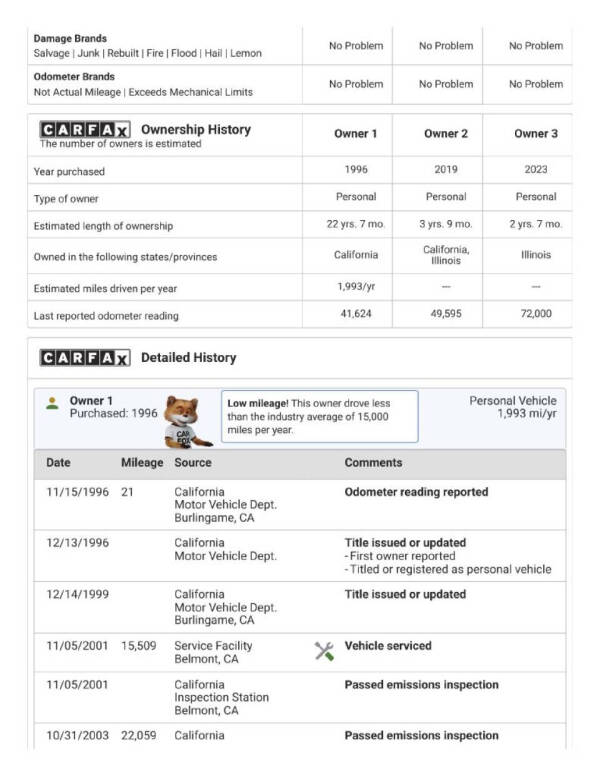Click the CARFAX logo beside Detailed History

[x=84, y=358]
